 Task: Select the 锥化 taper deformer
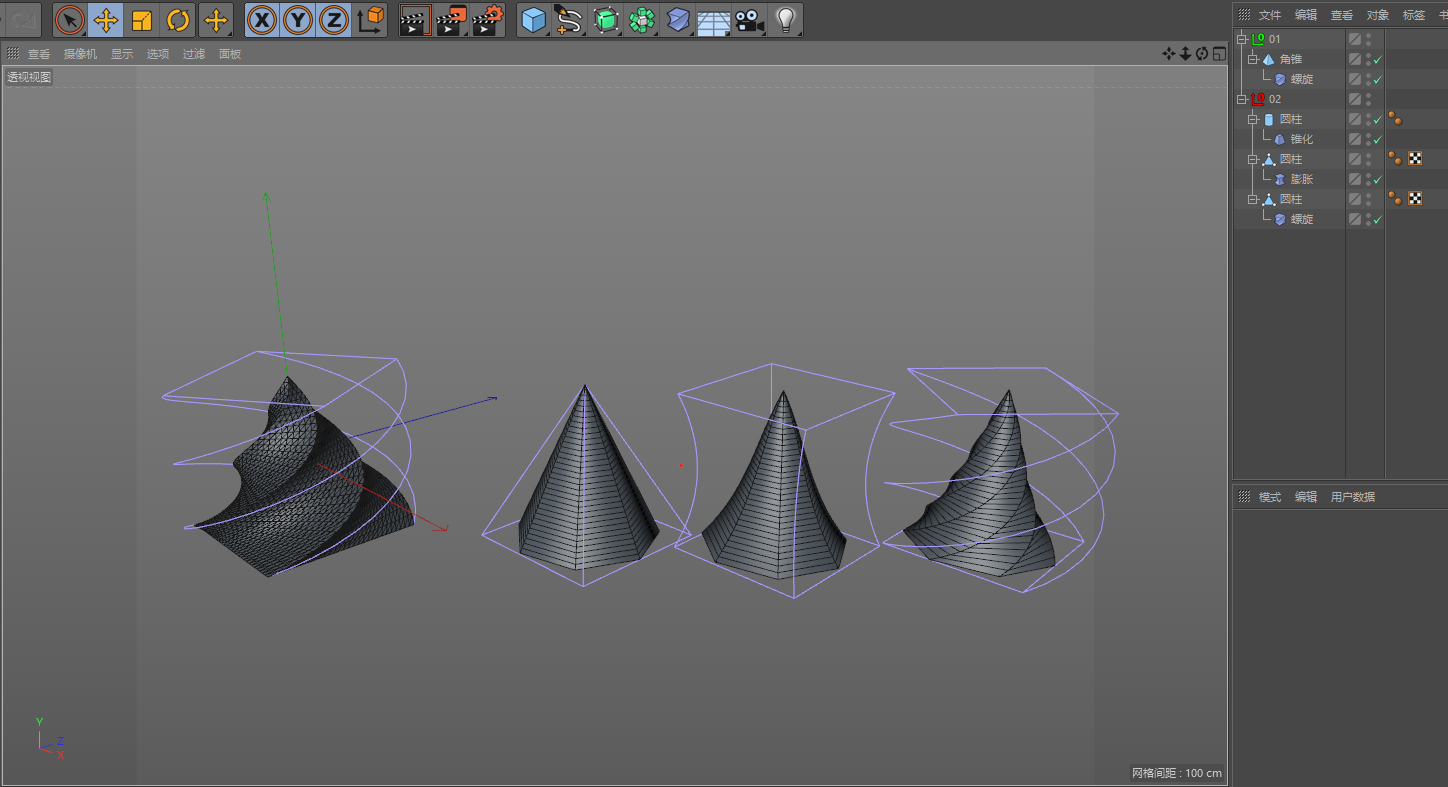[x=1302, y=139]
